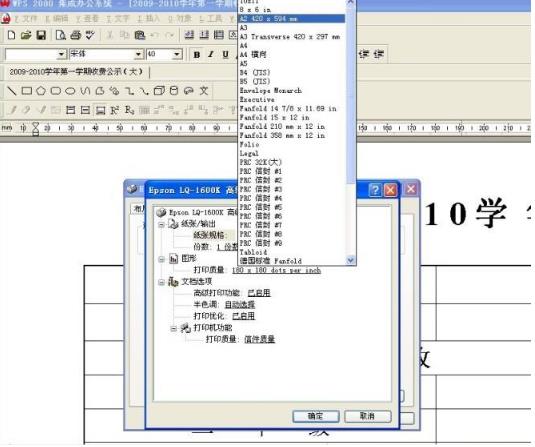Choose the Tabloid paper size
The height and width of the screenshot is (447, 535).
pyautogui.click(x=253, y=252)
